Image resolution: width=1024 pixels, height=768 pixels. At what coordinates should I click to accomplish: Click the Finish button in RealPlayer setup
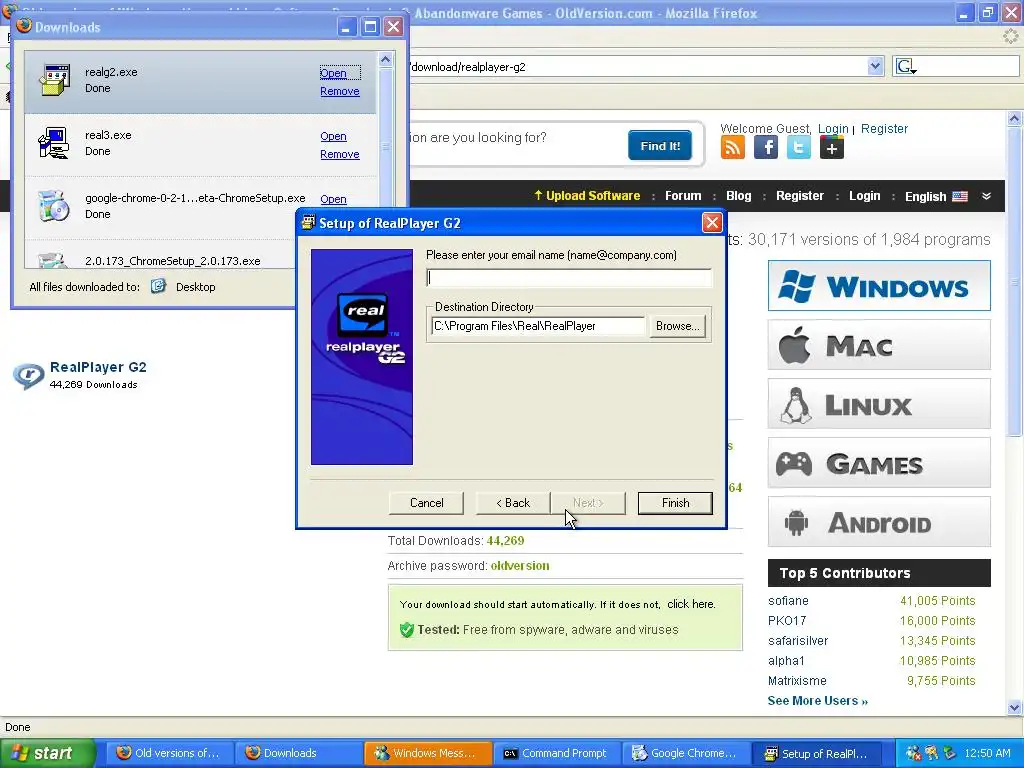[675, 503]
